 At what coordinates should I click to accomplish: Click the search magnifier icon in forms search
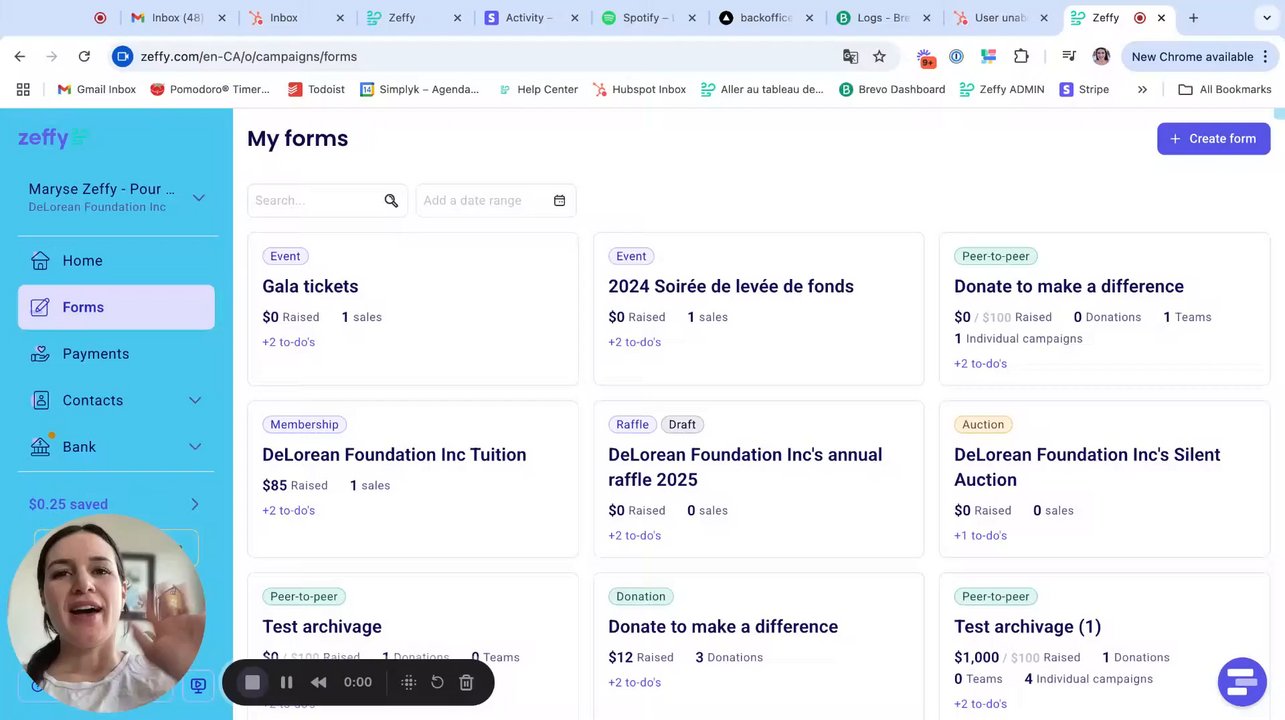tap(391, 201)
